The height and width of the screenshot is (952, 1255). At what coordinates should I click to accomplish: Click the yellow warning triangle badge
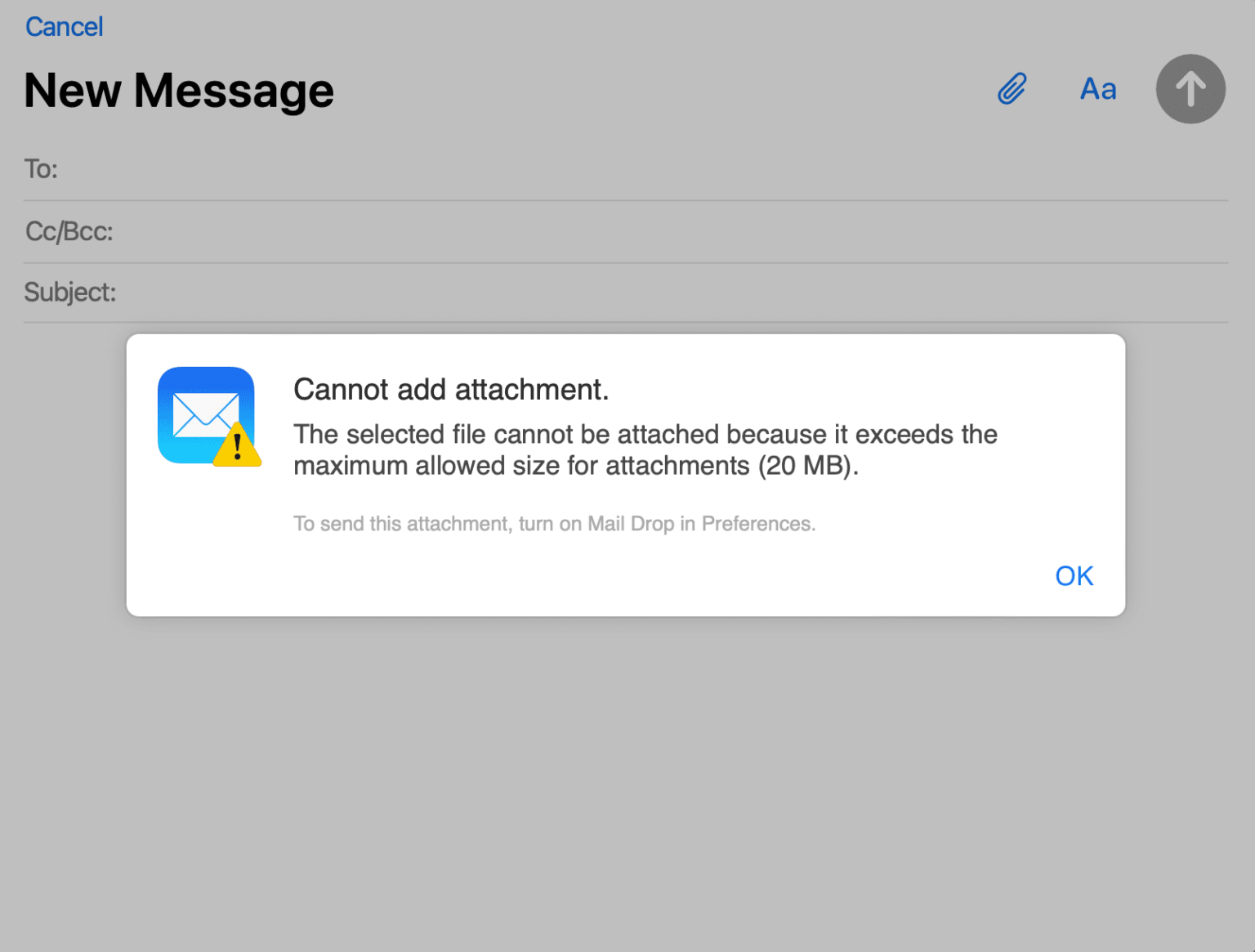(237, 445)
